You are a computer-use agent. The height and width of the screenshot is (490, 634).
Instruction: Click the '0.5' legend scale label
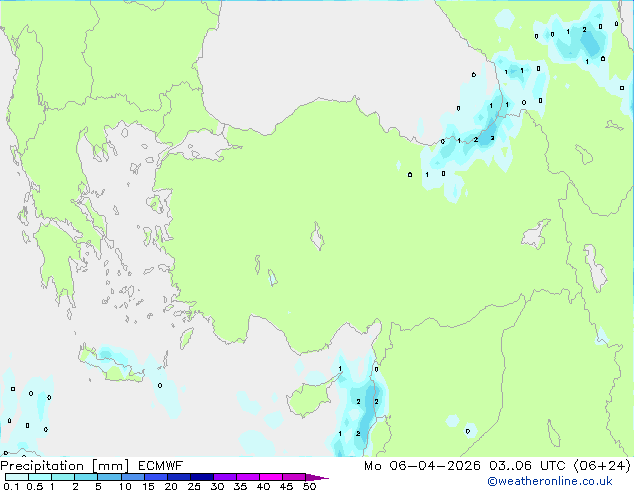34,486
